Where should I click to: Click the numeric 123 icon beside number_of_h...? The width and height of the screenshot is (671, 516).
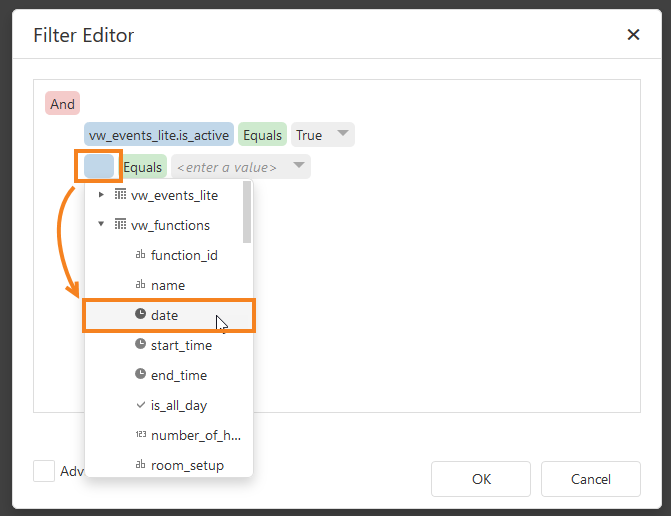[x=141, y=434]
